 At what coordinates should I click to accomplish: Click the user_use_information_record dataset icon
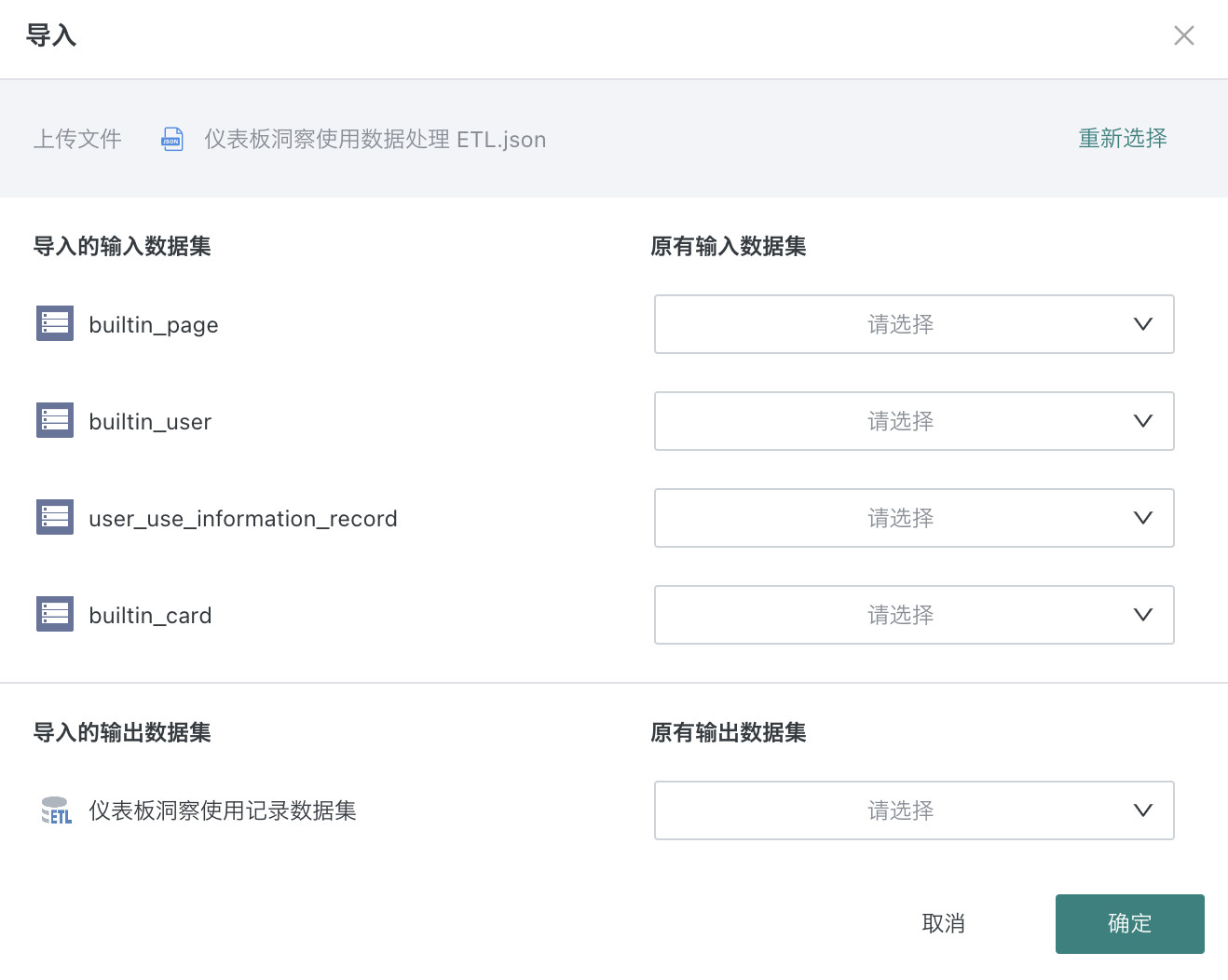coord(55,517)
